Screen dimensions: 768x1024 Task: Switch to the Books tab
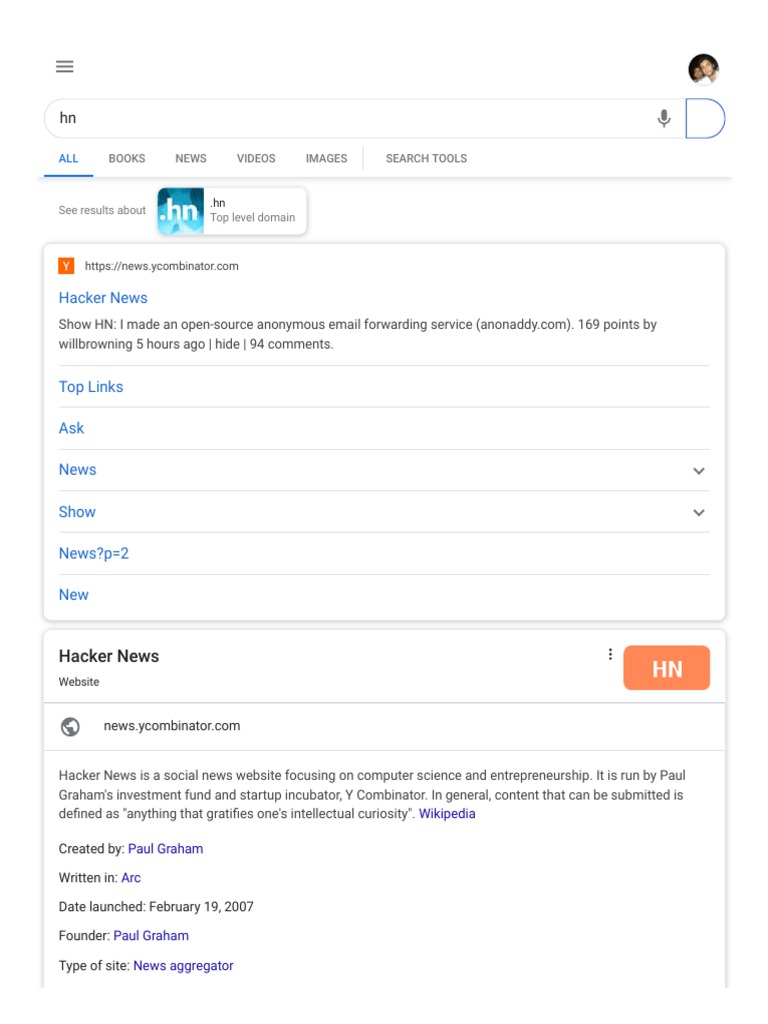127,159
